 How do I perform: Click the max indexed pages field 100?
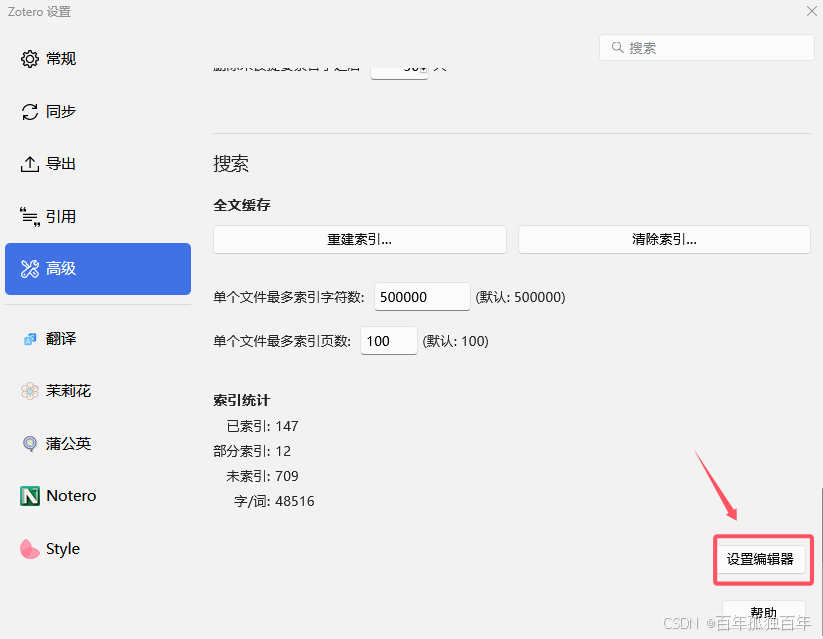388,341
